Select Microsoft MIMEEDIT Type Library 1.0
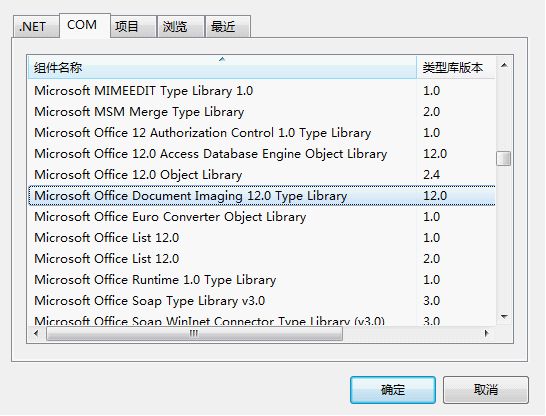Image resolution: width=546 pixels, height=416 pixels. [x=262, y=91]
